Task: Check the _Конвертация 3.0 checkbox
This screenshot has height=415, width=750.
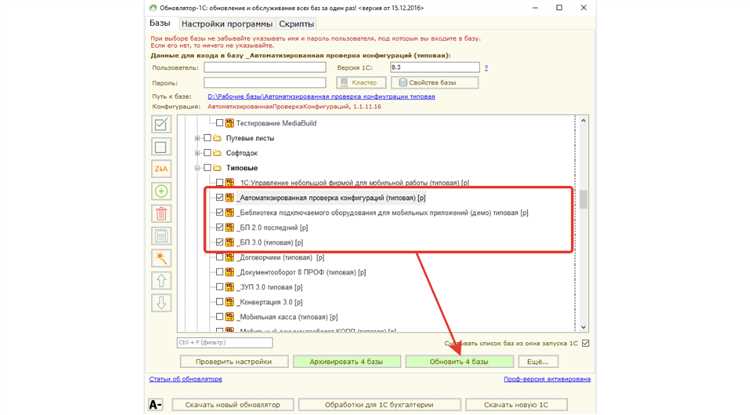Action: click(x=220, y=302)
